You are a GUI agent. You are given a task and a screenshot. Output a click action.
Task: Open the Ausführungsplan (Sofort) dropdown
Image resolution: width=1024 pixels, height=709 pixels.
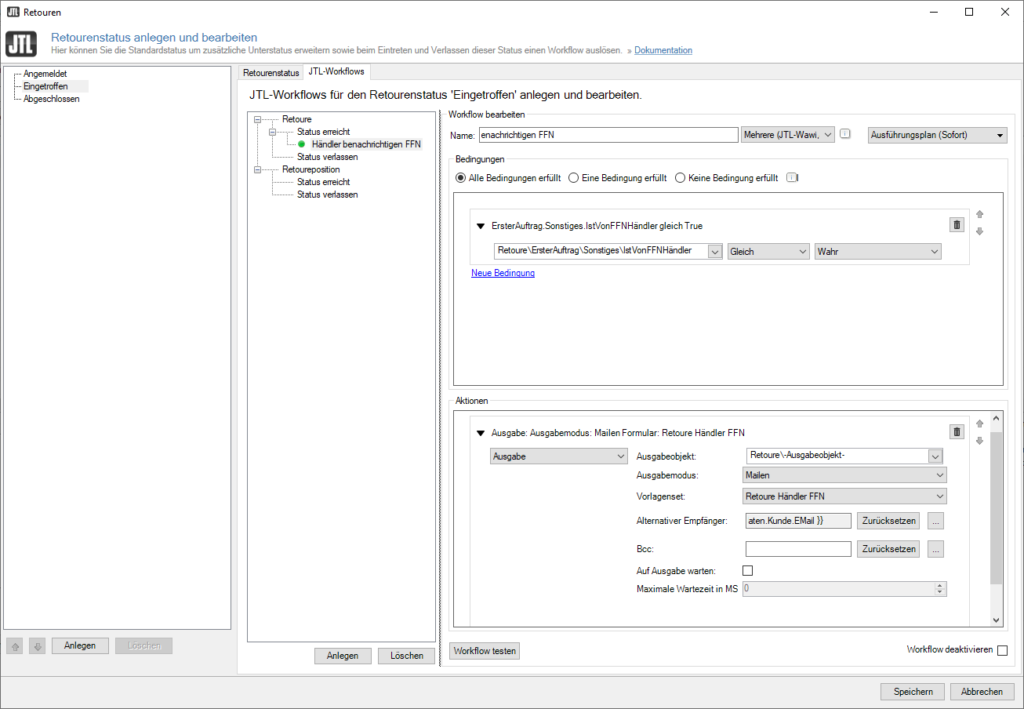point(937,135)
